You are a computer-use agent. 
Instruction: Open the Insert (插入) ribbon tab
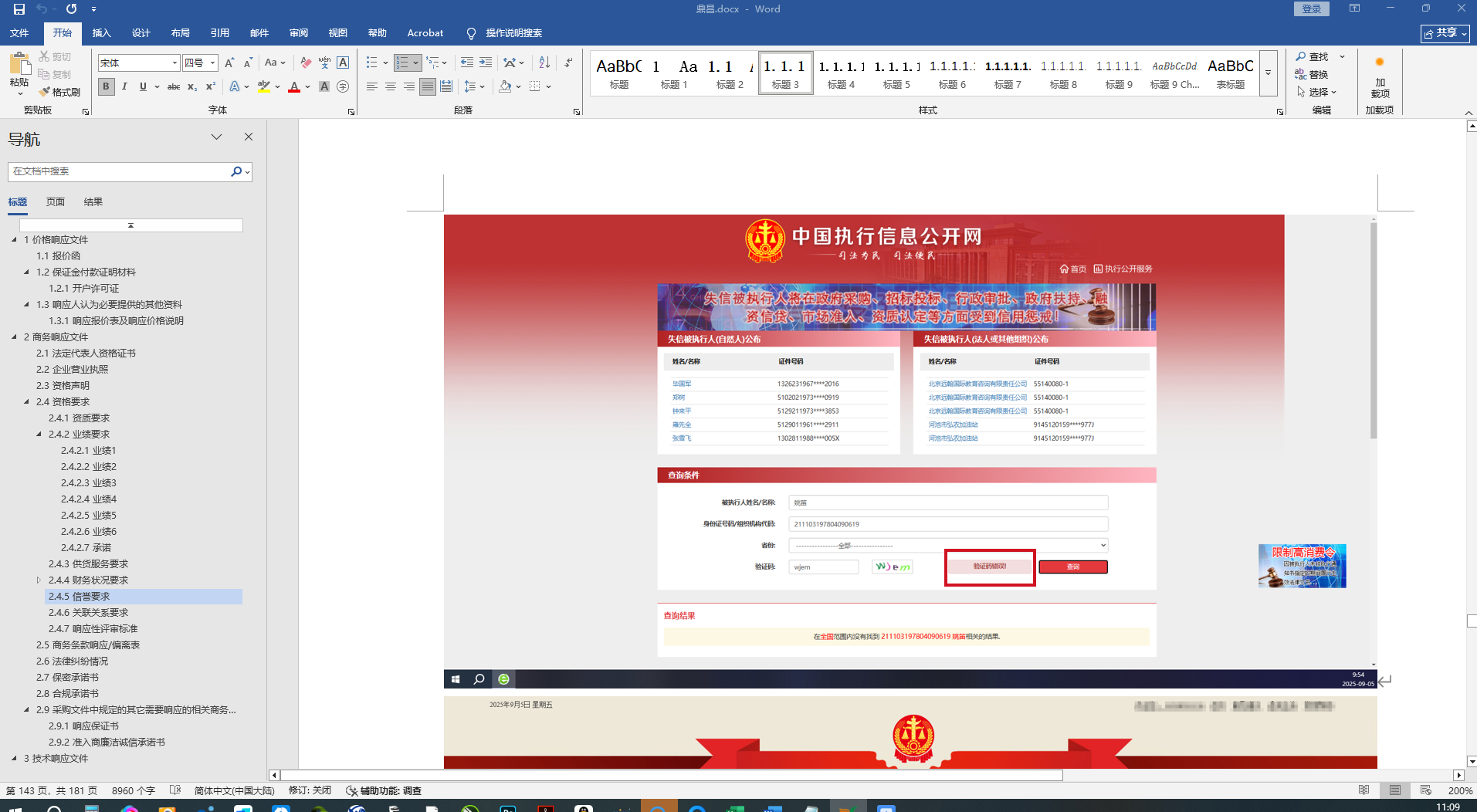pyautogui.click(x=102, y=33)
